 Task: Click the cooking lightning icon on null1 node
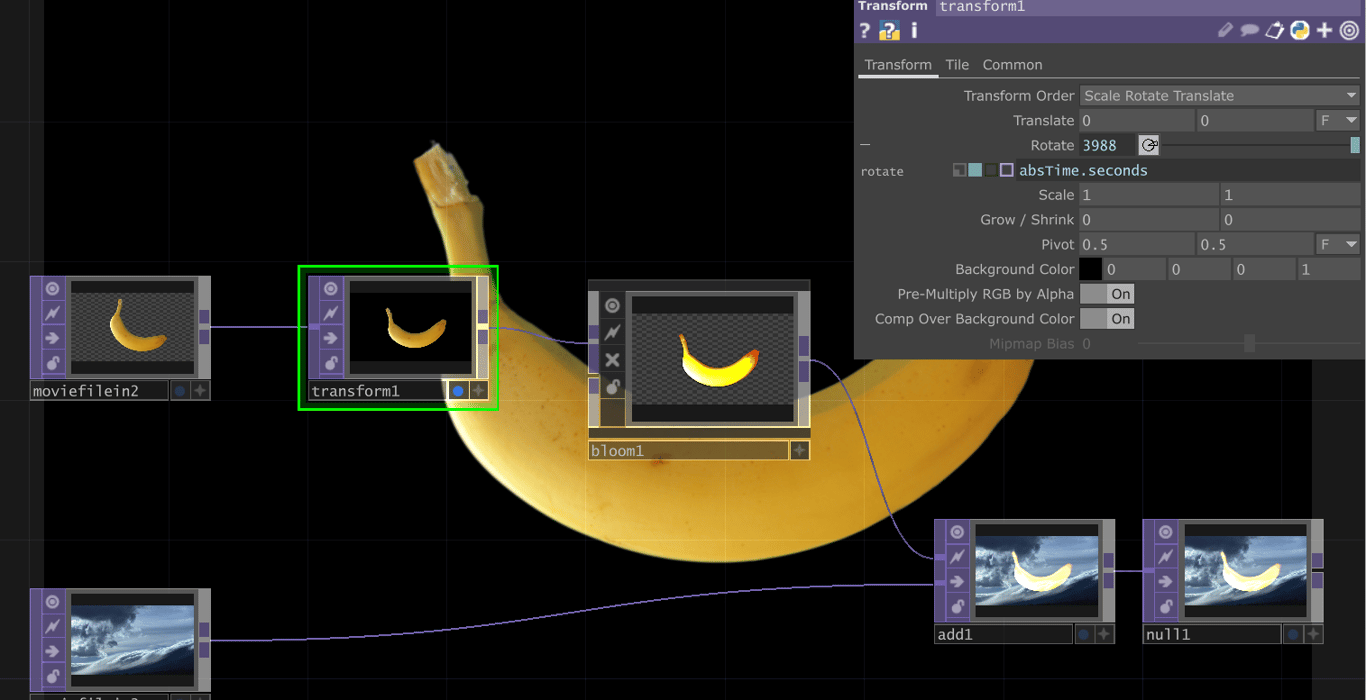point(1165,557)
